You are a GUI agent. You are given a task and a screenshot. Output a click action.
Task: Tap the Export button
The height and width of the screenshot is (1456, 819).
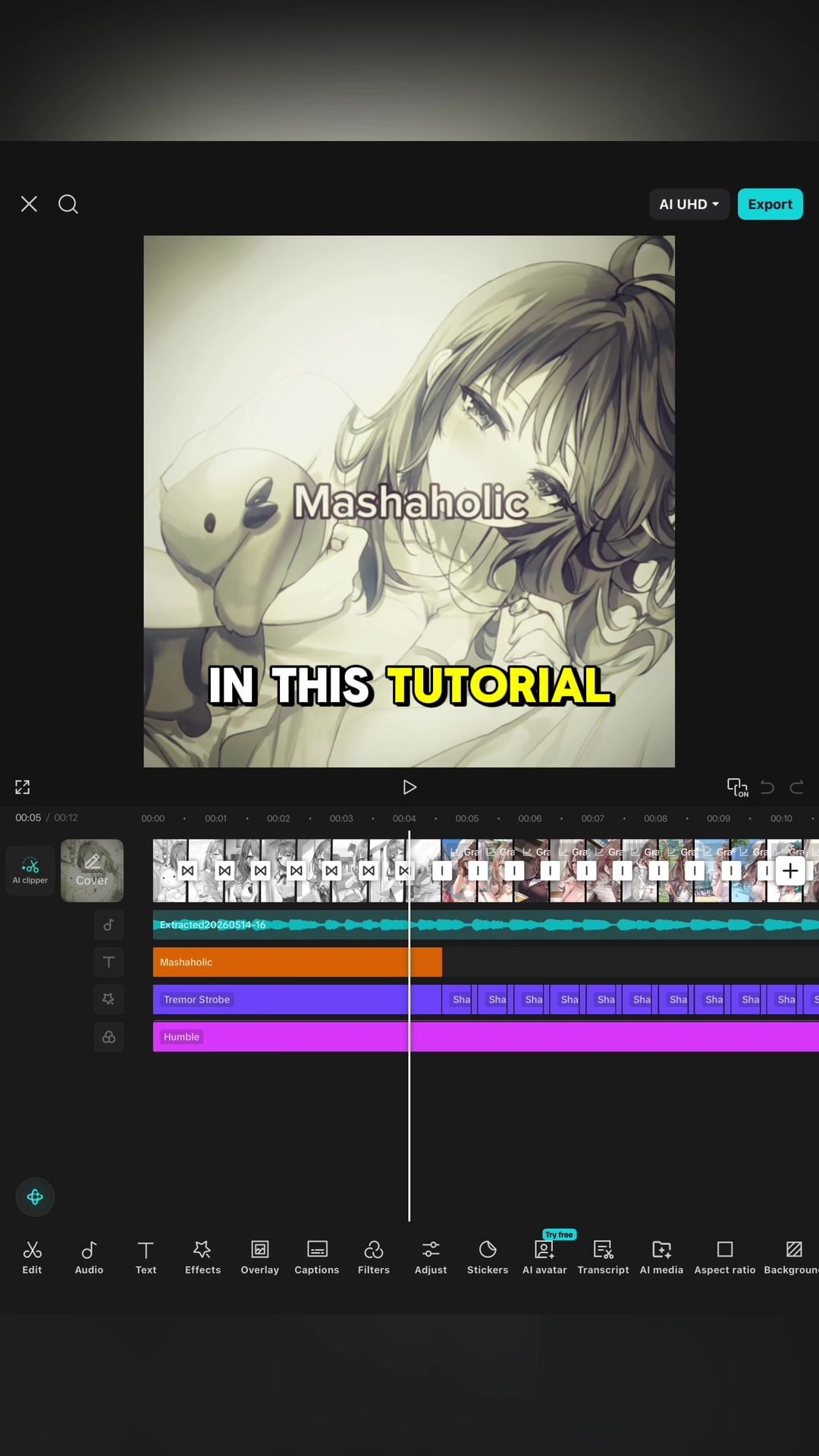click(770, 204)
